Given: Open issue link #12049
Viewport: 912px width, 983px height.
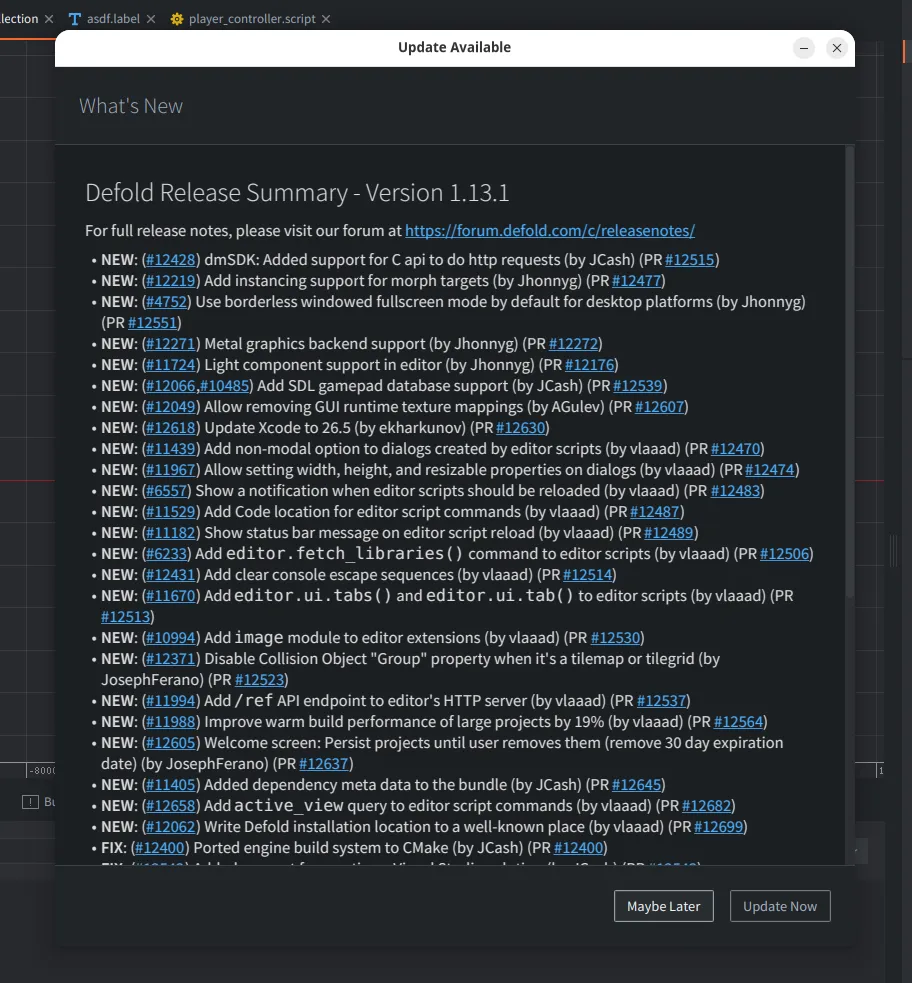Looking at the screenshot, I should (x=170, y=407).
